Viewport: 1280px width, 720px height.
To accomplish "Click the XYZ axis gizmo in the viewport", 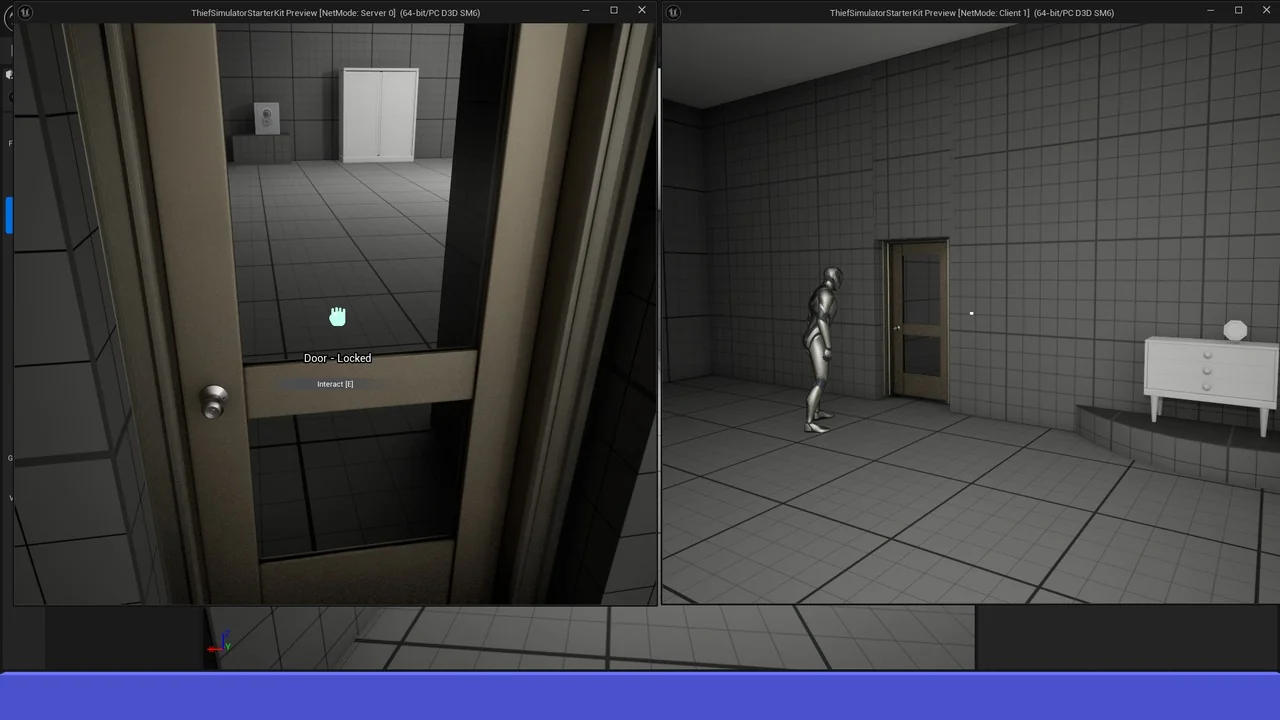I will click(219, 643).
